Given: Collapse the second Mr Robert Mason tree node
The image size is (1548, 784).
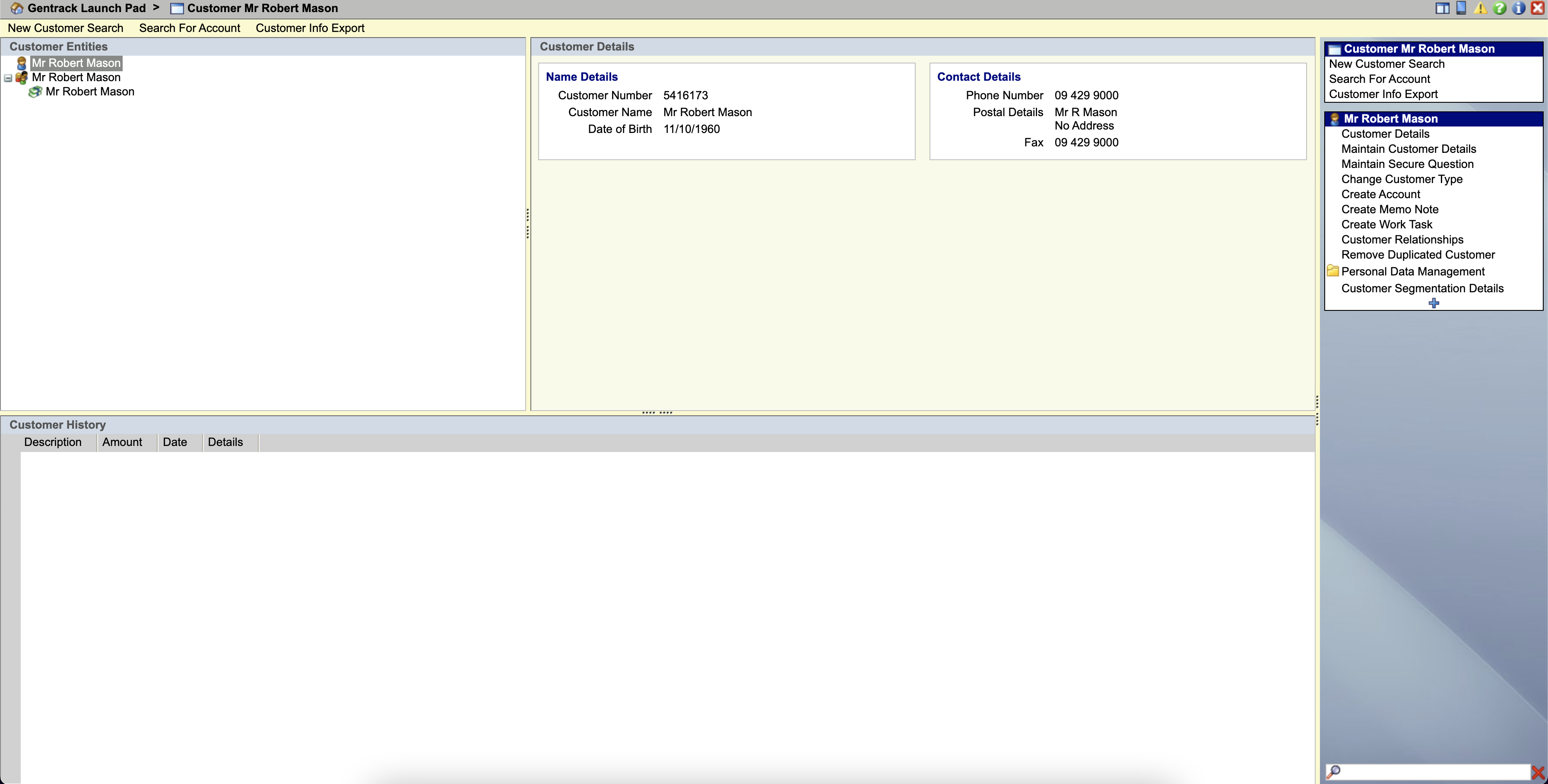Looking at the screenshot, I should coord(8,78).
